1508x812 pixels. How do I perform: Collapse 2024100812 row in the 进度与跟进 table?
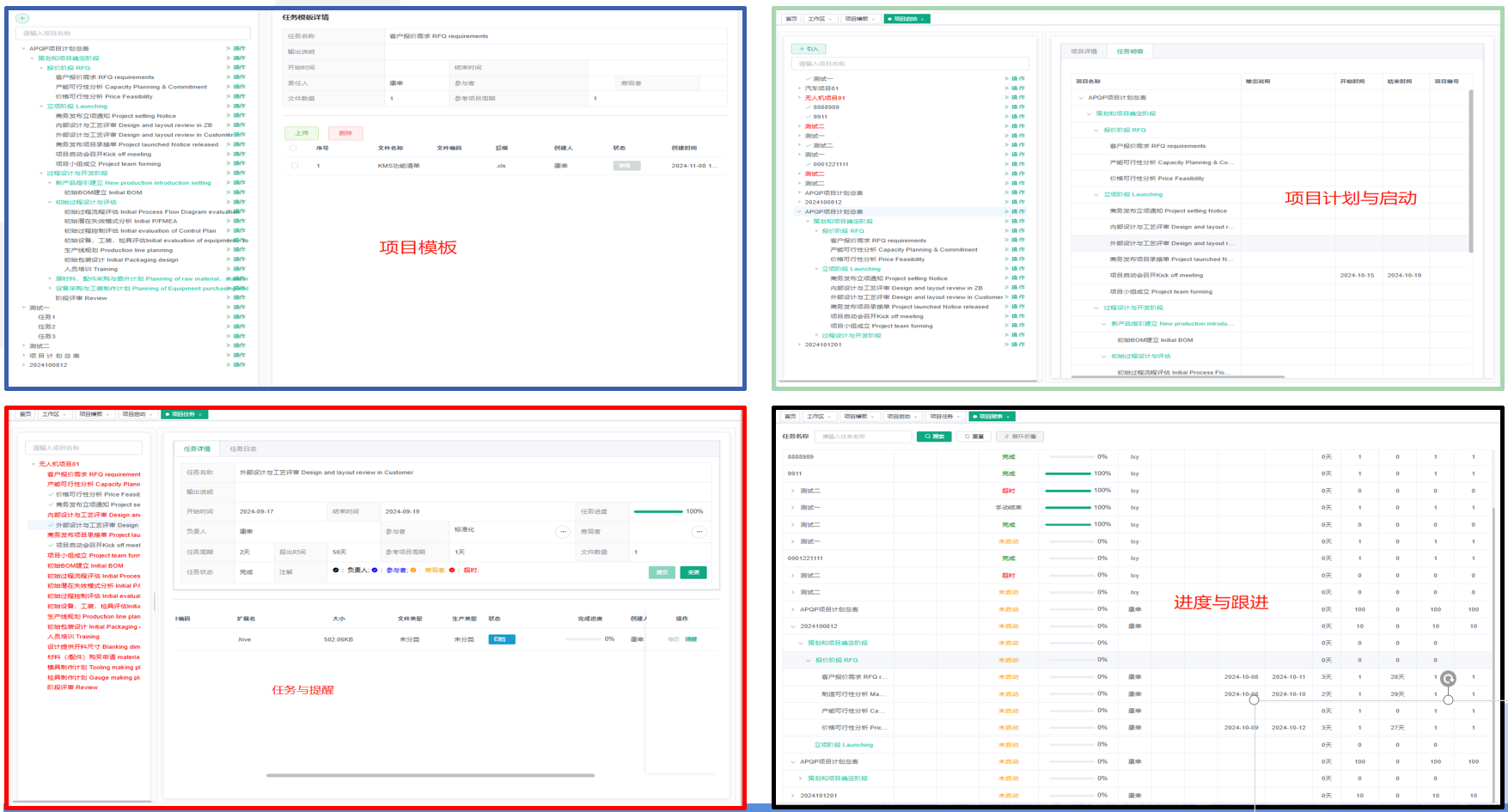pos(792,626)
